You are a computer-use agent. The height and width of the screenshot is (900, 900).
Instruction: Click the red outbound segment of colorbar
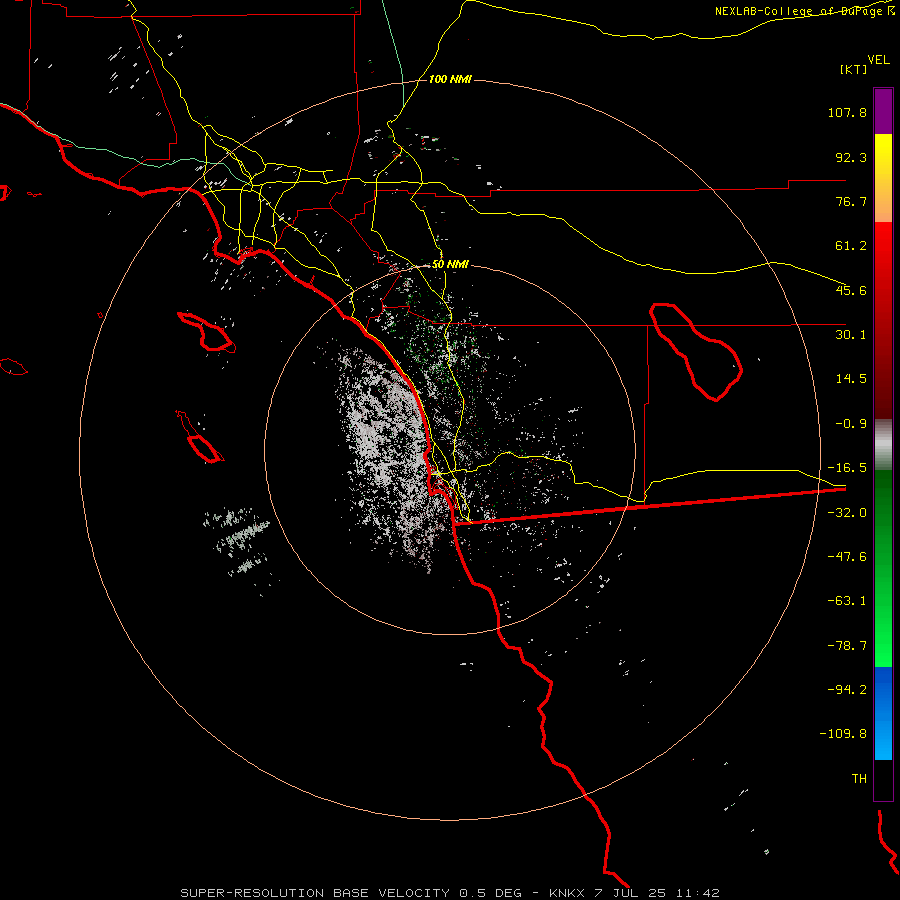(883, 320)
